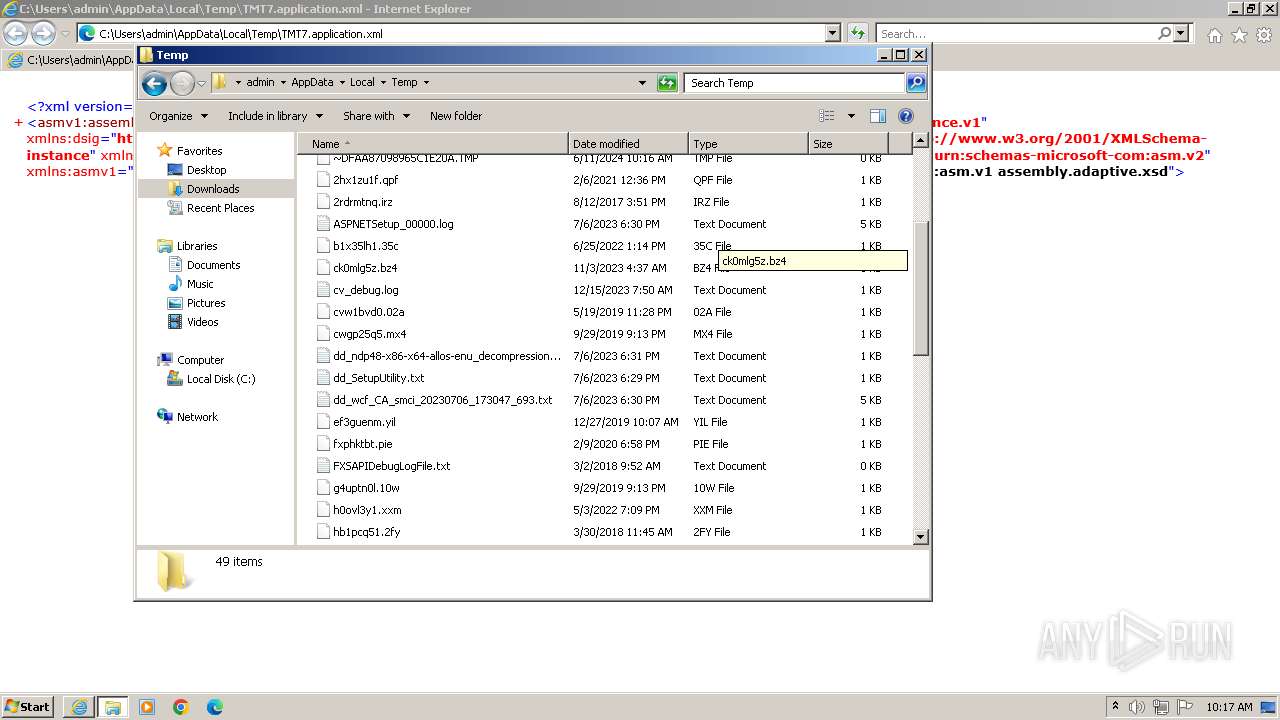Open Include in library dropdown
This screenshot has width=1280, height=720.
point(274,116)
